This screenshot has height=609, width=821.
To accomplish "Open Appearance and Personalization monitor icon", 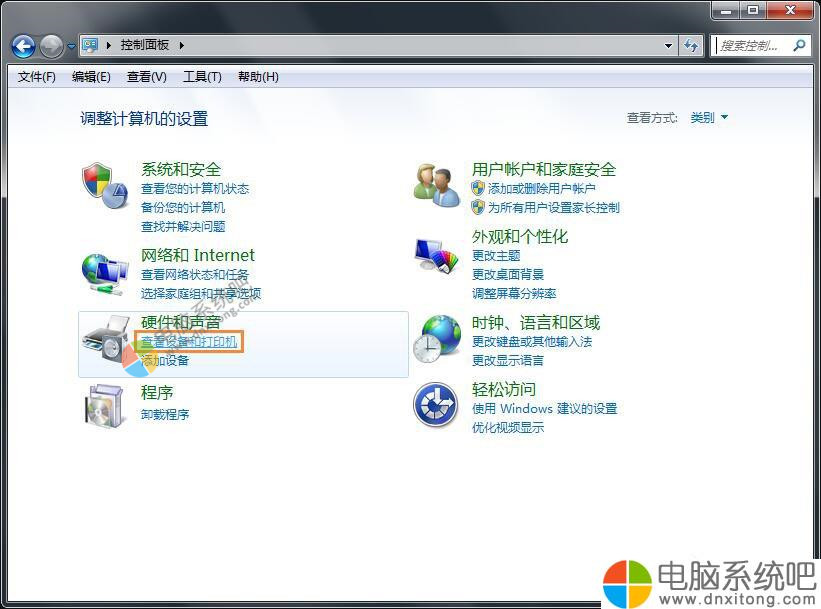I will (437, 258).
